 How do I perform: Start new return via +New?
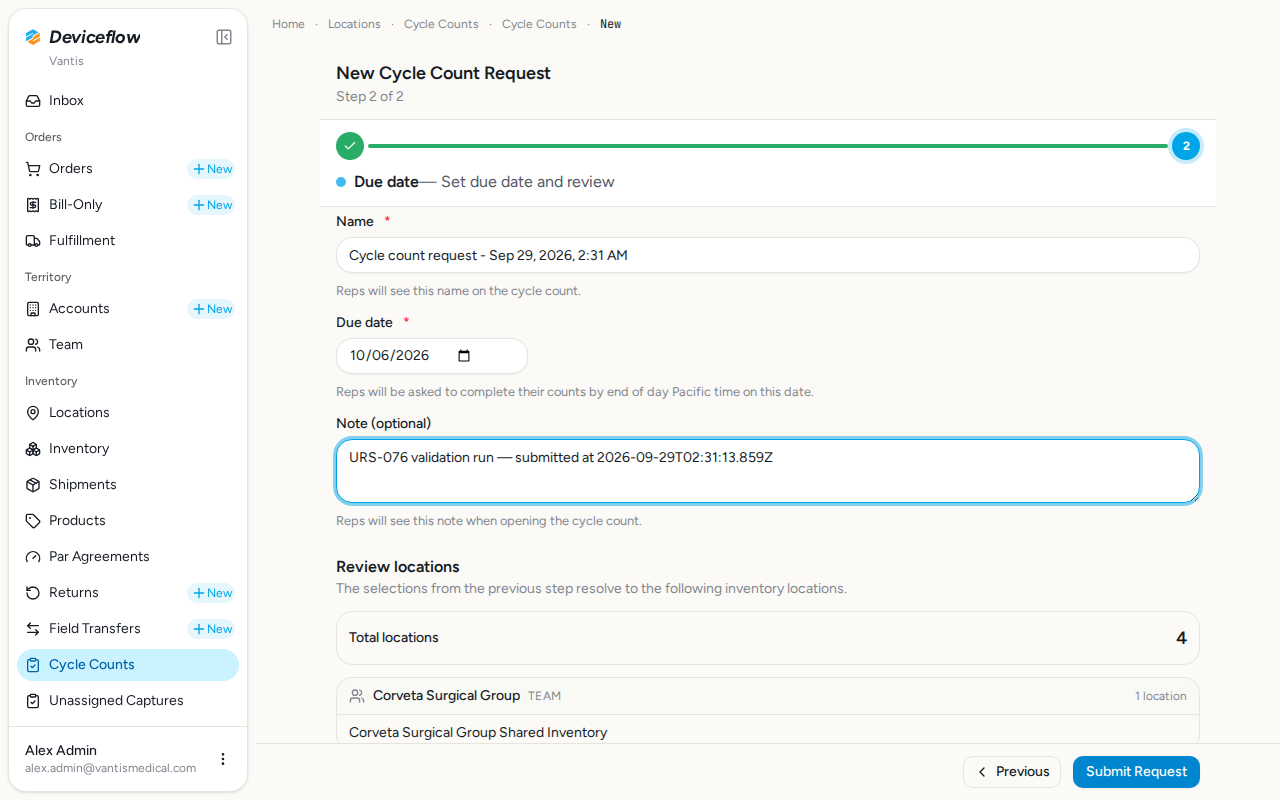[211, 593]
